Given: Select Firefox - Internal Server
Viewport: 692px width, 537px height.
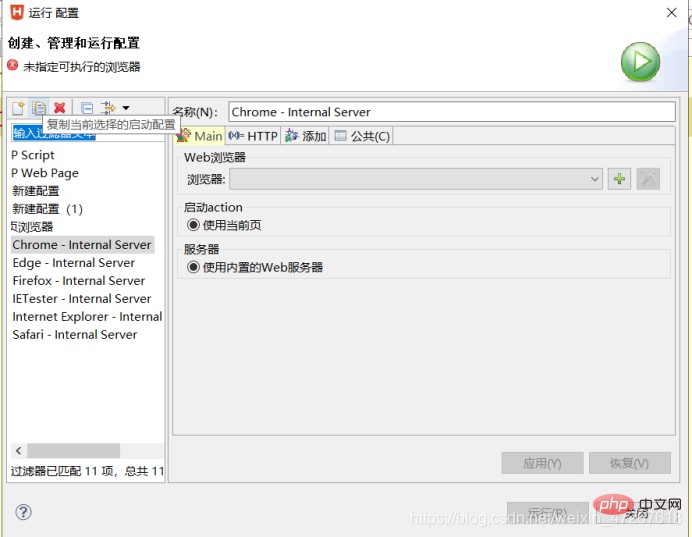Looking at the screenshot, I should 79,281.
